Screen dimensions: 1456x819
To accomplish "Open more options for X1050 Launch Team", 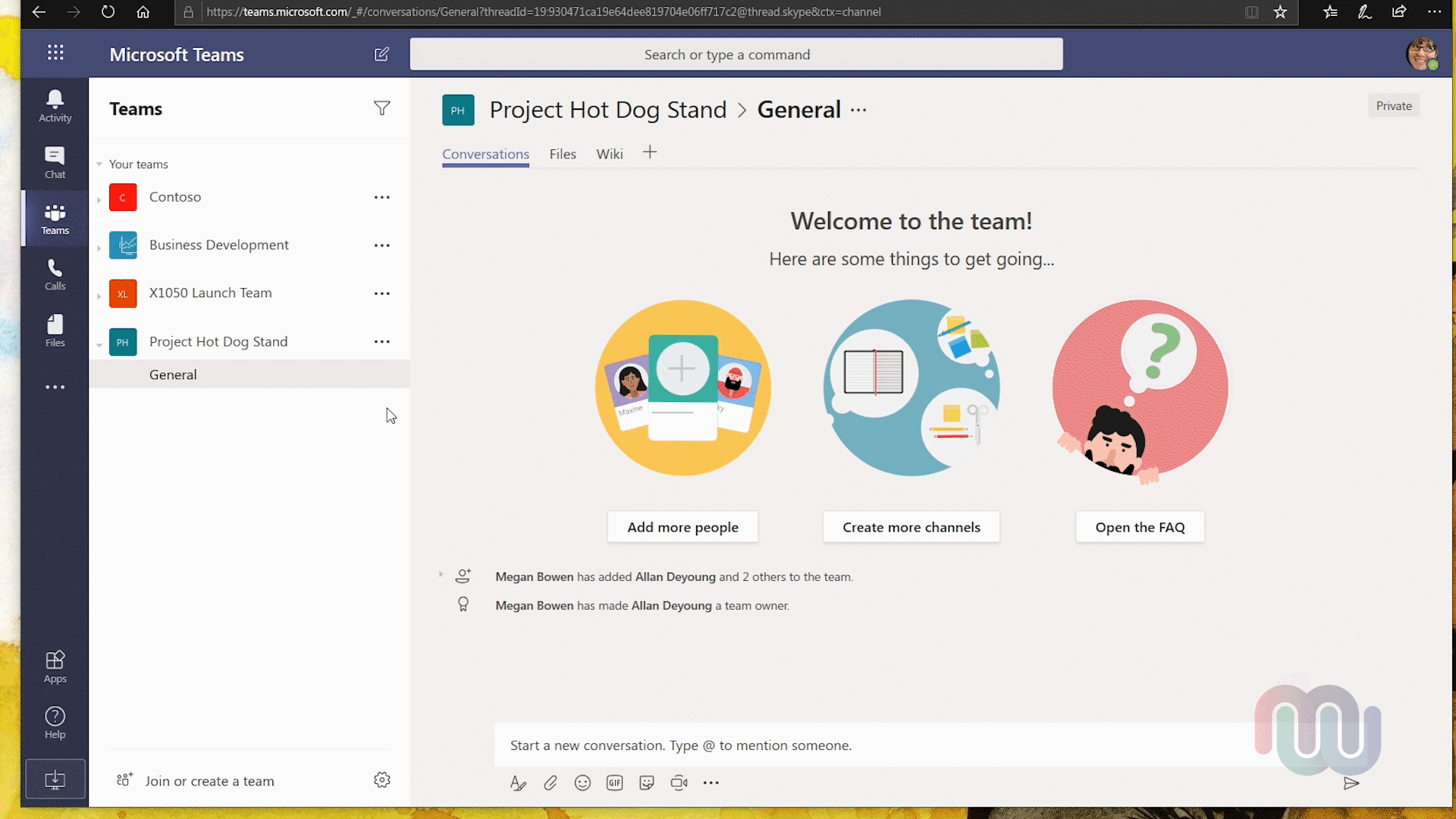I will click(382, 293).
